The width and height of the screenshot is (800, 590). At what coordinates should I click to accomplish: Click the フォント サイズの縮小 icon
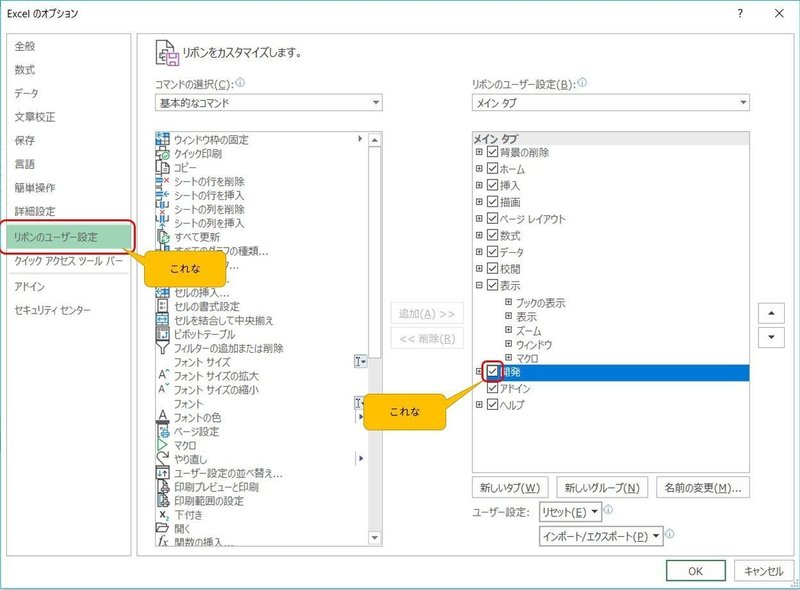coord(162,389)
